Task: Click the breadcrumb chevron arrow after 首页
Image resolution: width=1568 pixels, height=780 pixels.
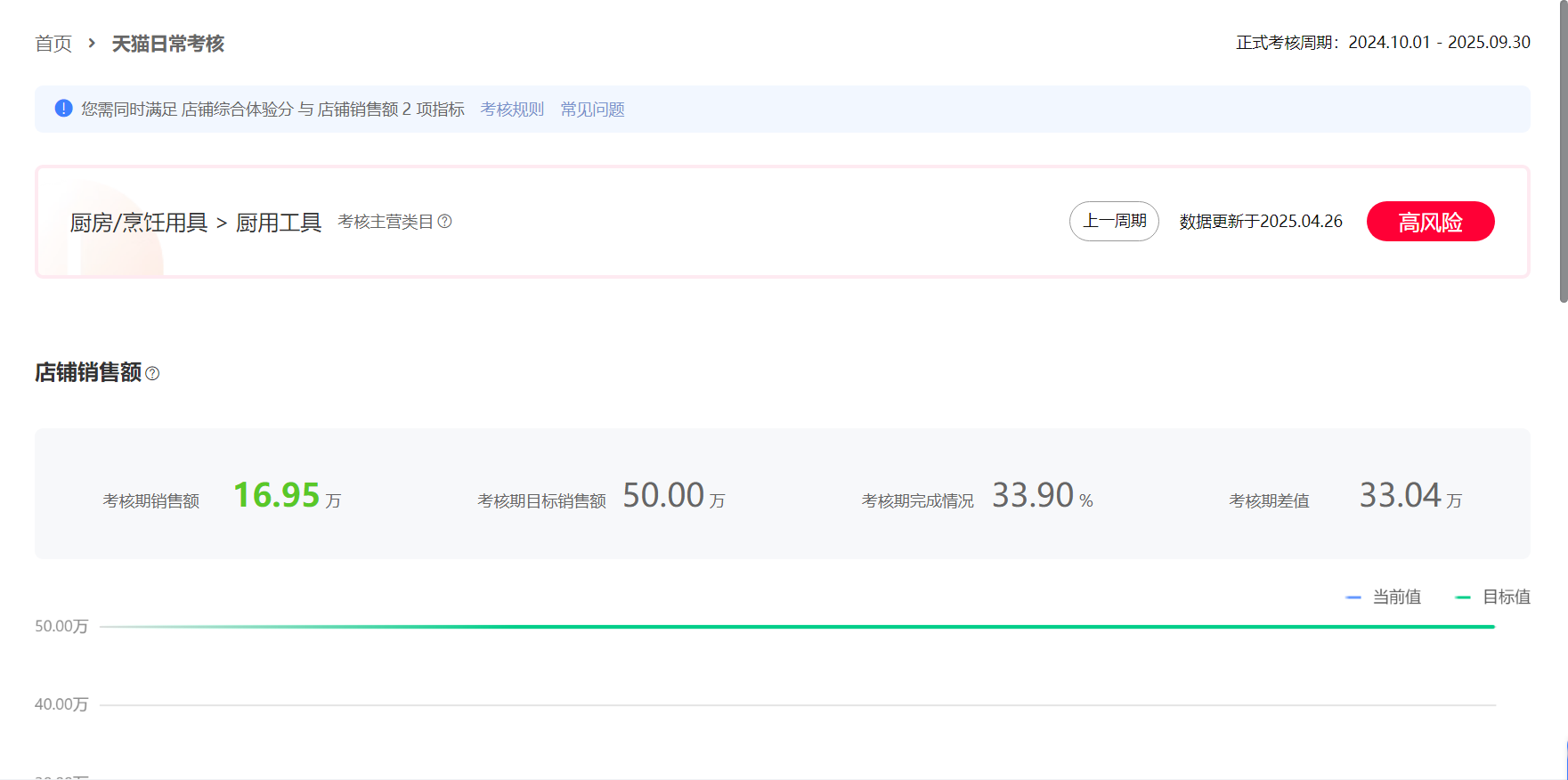Action: [x=91, y=43]
